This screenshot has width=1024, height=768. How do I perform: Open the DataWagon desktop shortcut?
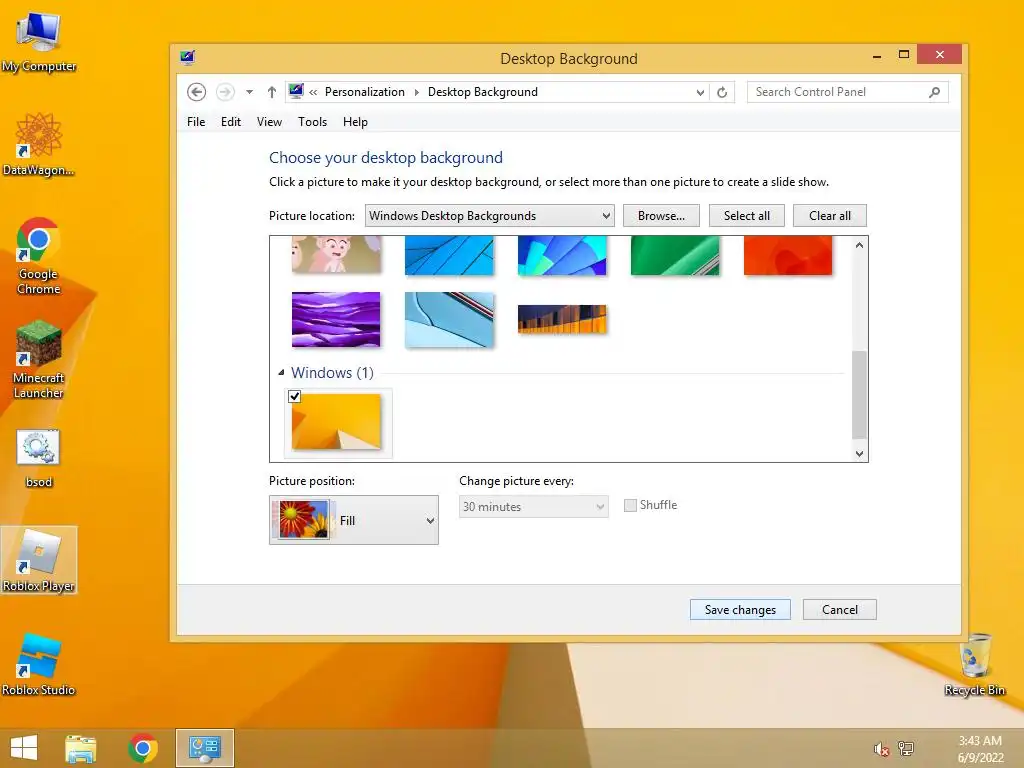click(39, 144)
